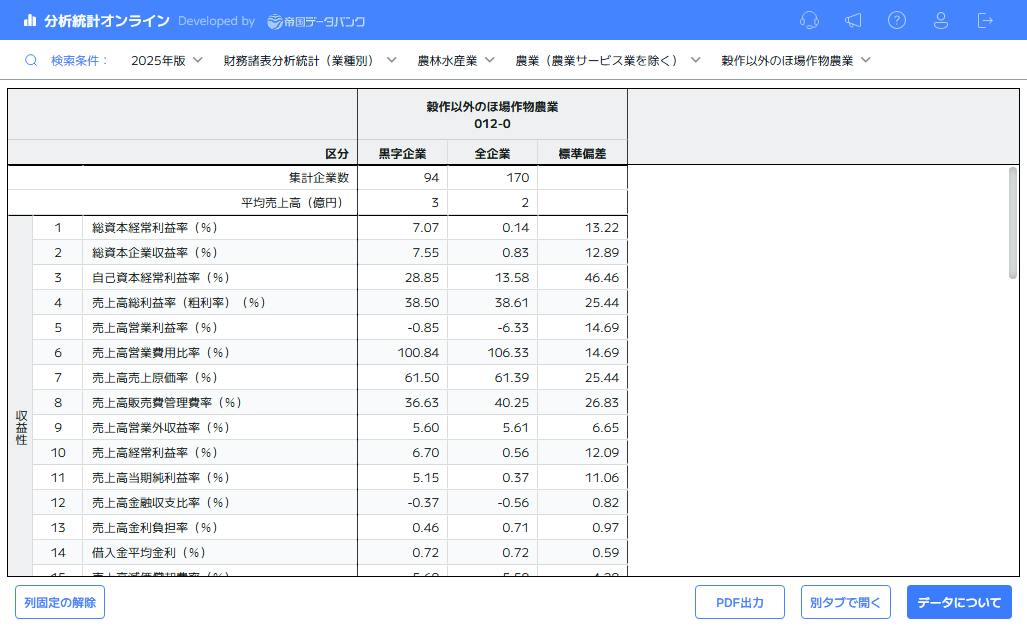The image size is (1027, 627).
Task: Click the value 26.83 in row 8
Action: tap(602, 402)
